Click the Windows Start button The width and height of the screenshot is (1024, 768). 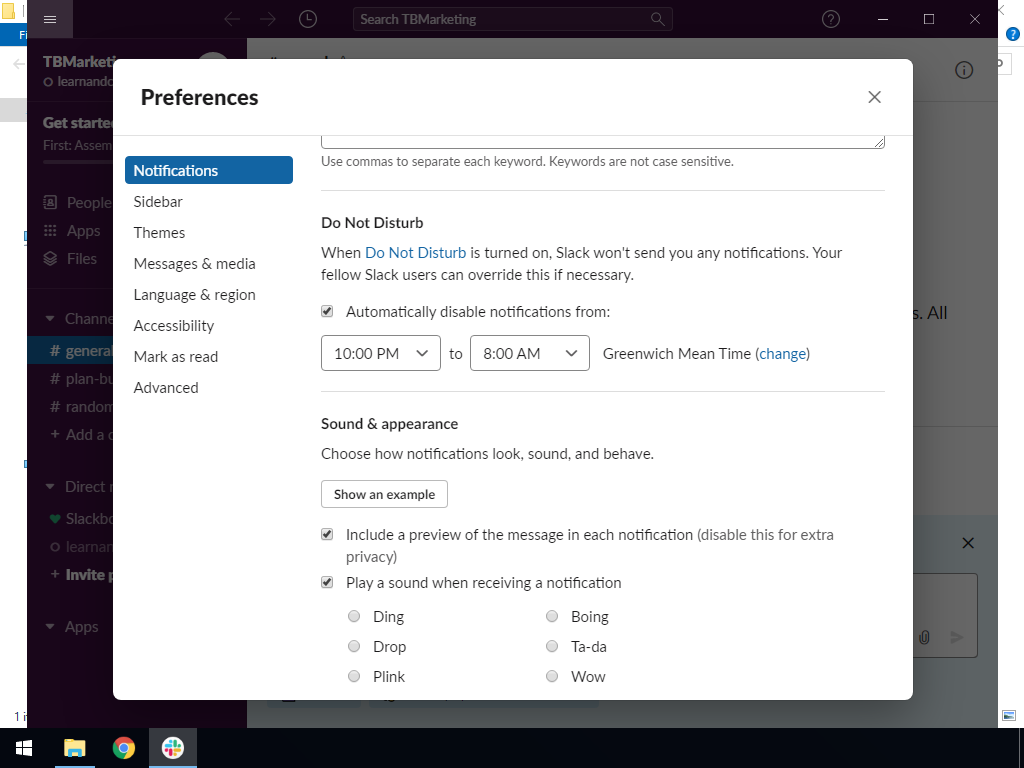pyautogui.click(x=23, y=748)
